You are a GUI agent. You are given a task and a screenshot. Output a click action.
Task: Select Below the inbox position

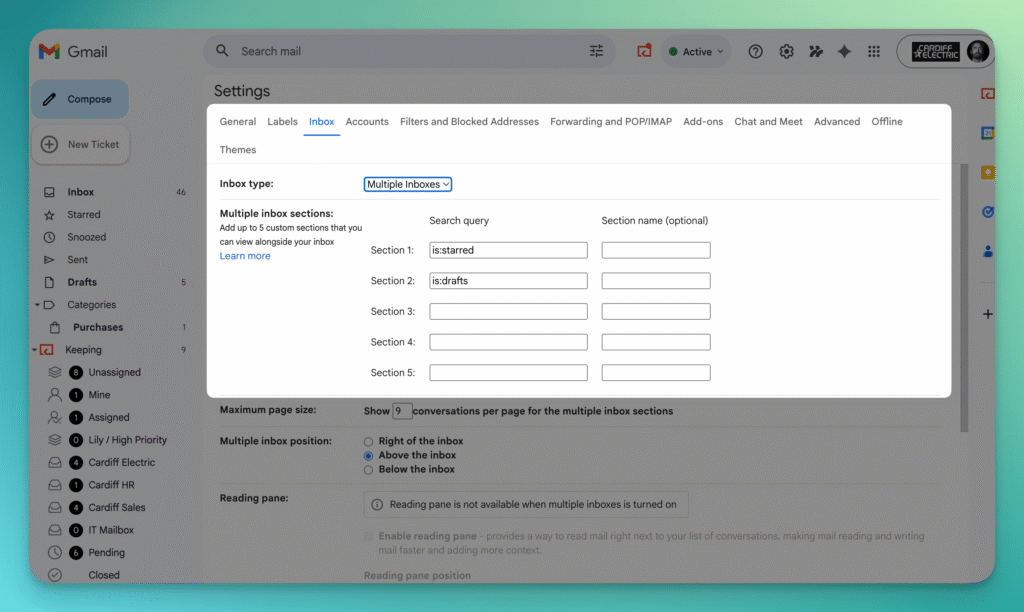coord(368,470)
